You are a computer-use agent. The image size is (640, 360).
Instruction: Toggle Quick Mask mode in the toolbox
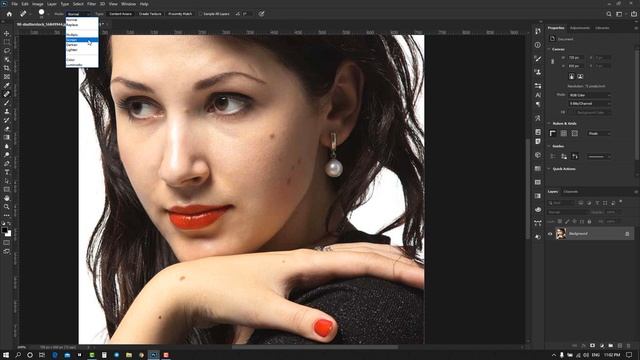(x=7, y=242)
